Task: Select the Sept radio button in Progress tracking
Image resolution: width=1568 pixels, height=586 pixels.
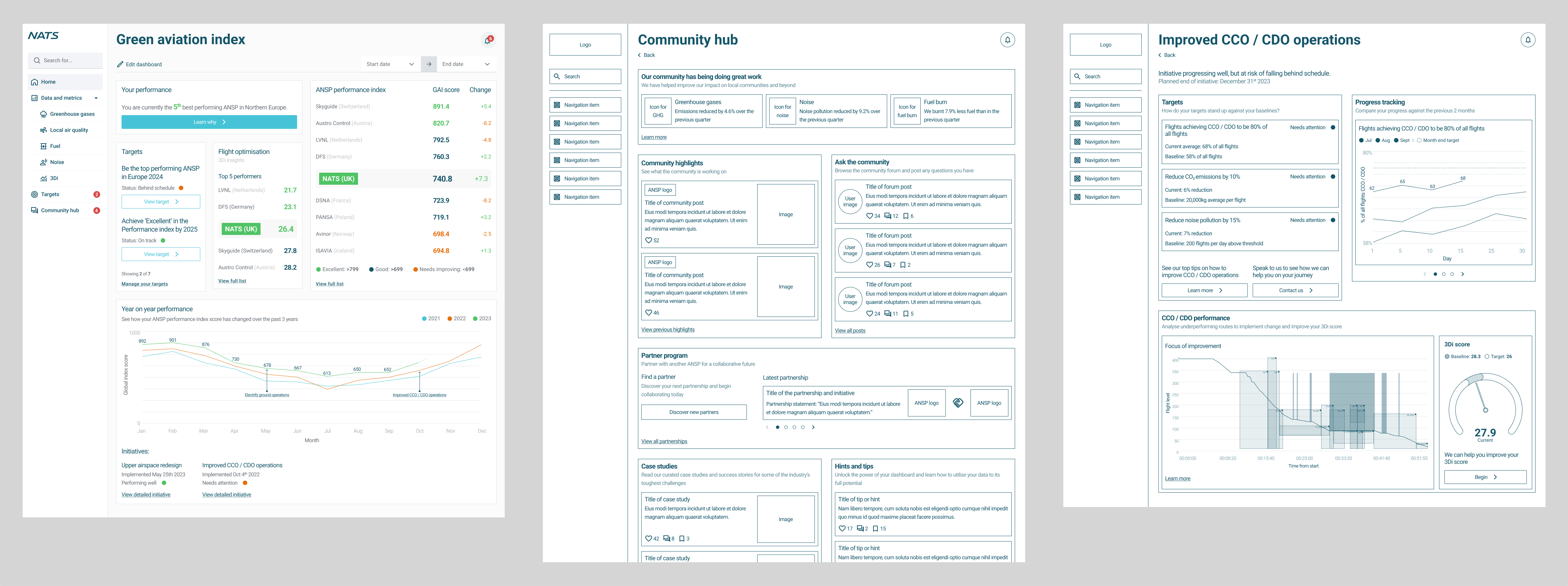Action: (x=1396, y=140)
